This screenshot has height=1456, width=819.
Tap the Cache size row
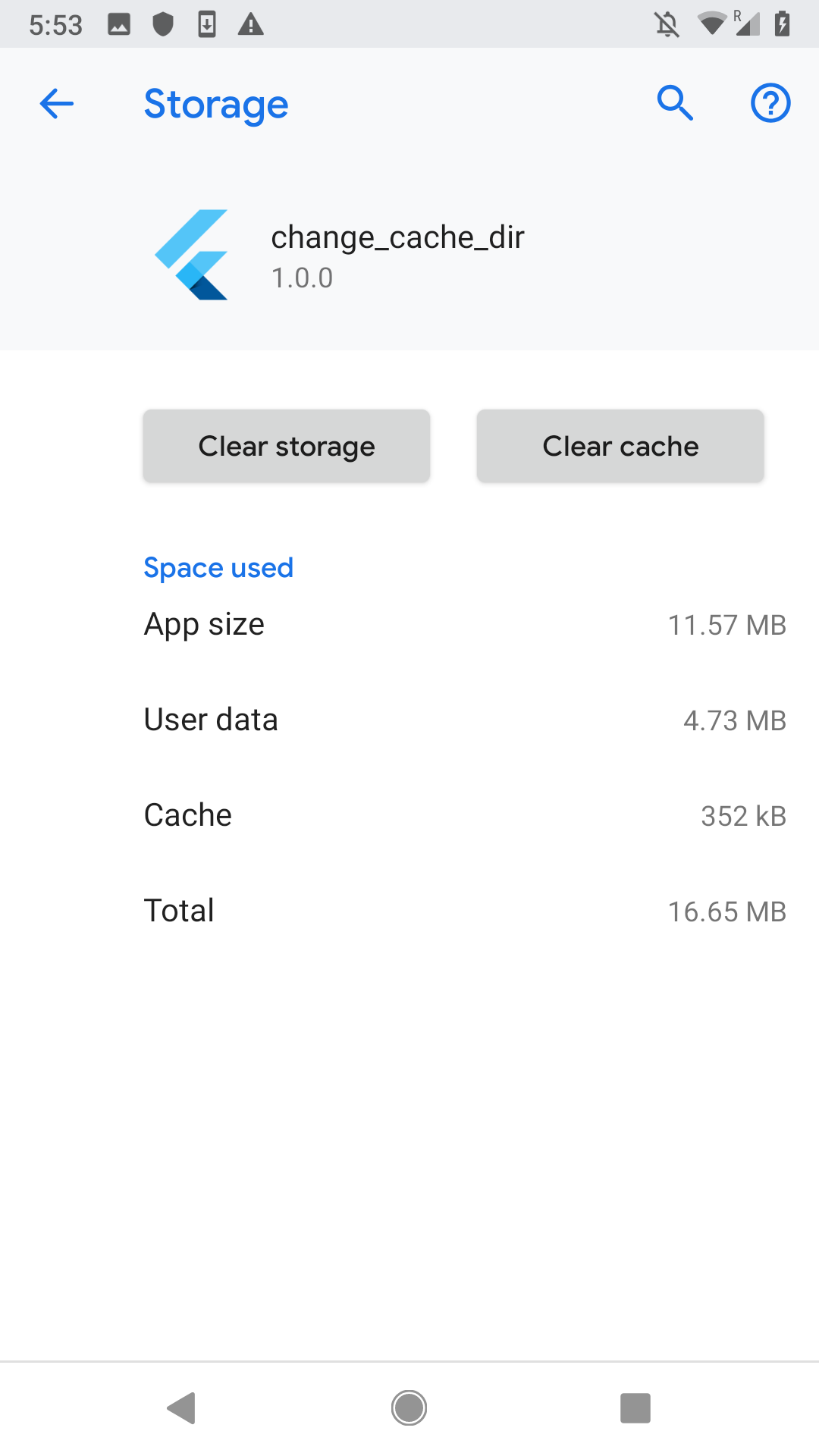464,816
